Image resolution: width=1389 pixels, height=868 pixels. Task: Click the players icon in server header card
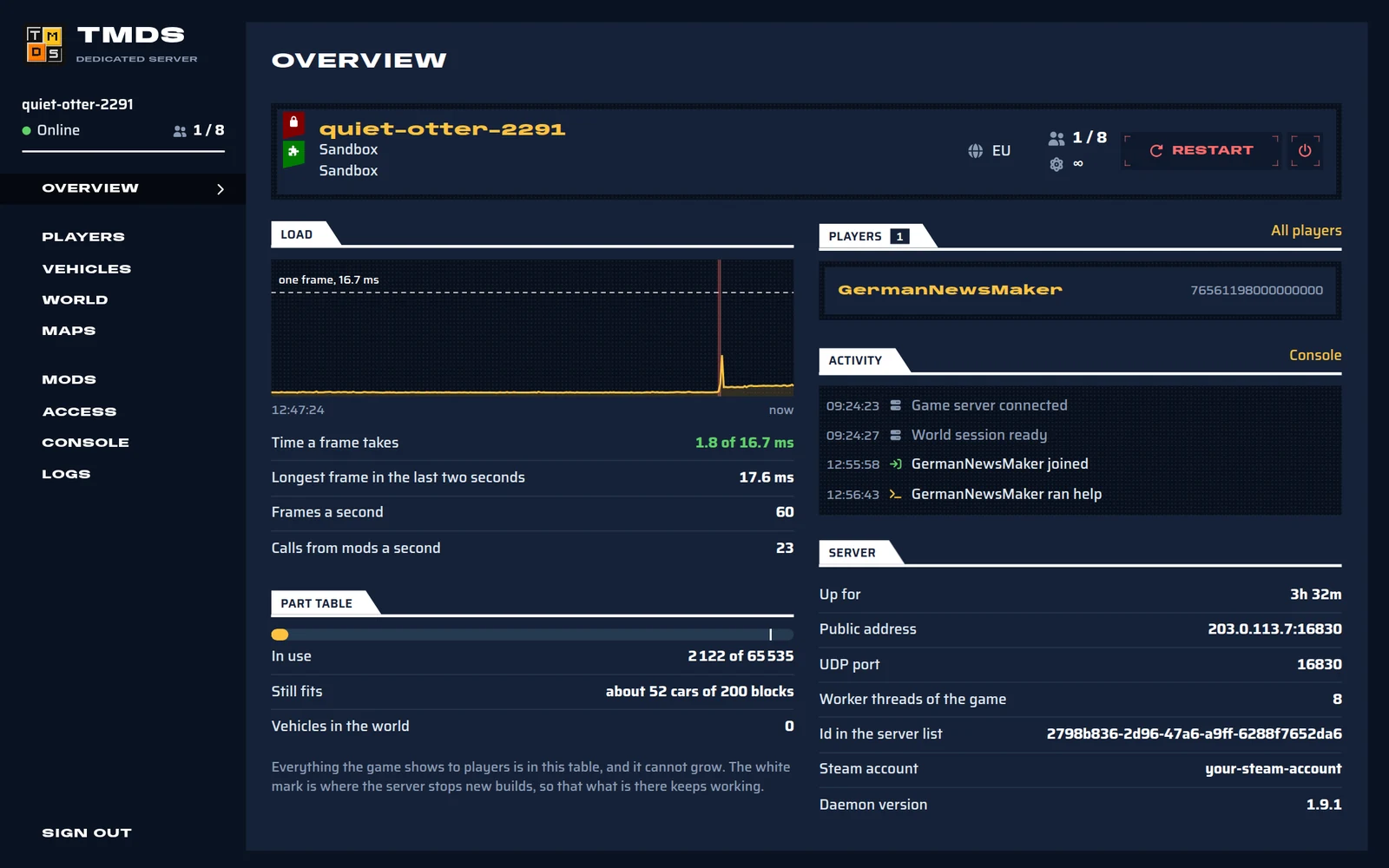(x=1056, y=138)
